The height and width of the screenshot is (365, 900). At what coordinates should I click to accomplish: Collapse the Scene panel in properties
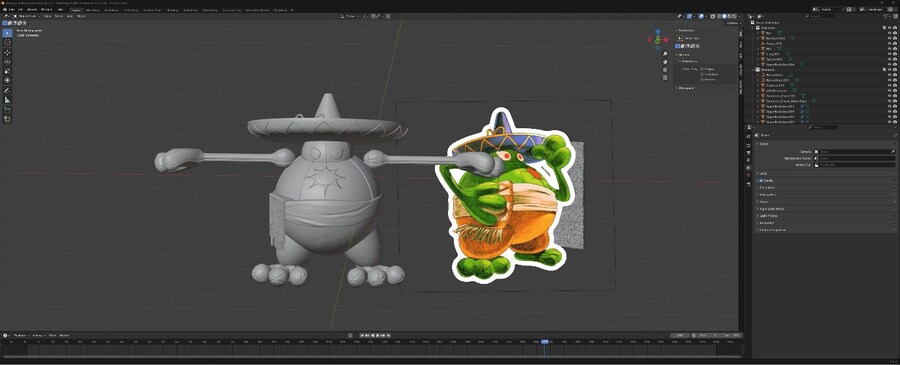(x=825, y=144)
